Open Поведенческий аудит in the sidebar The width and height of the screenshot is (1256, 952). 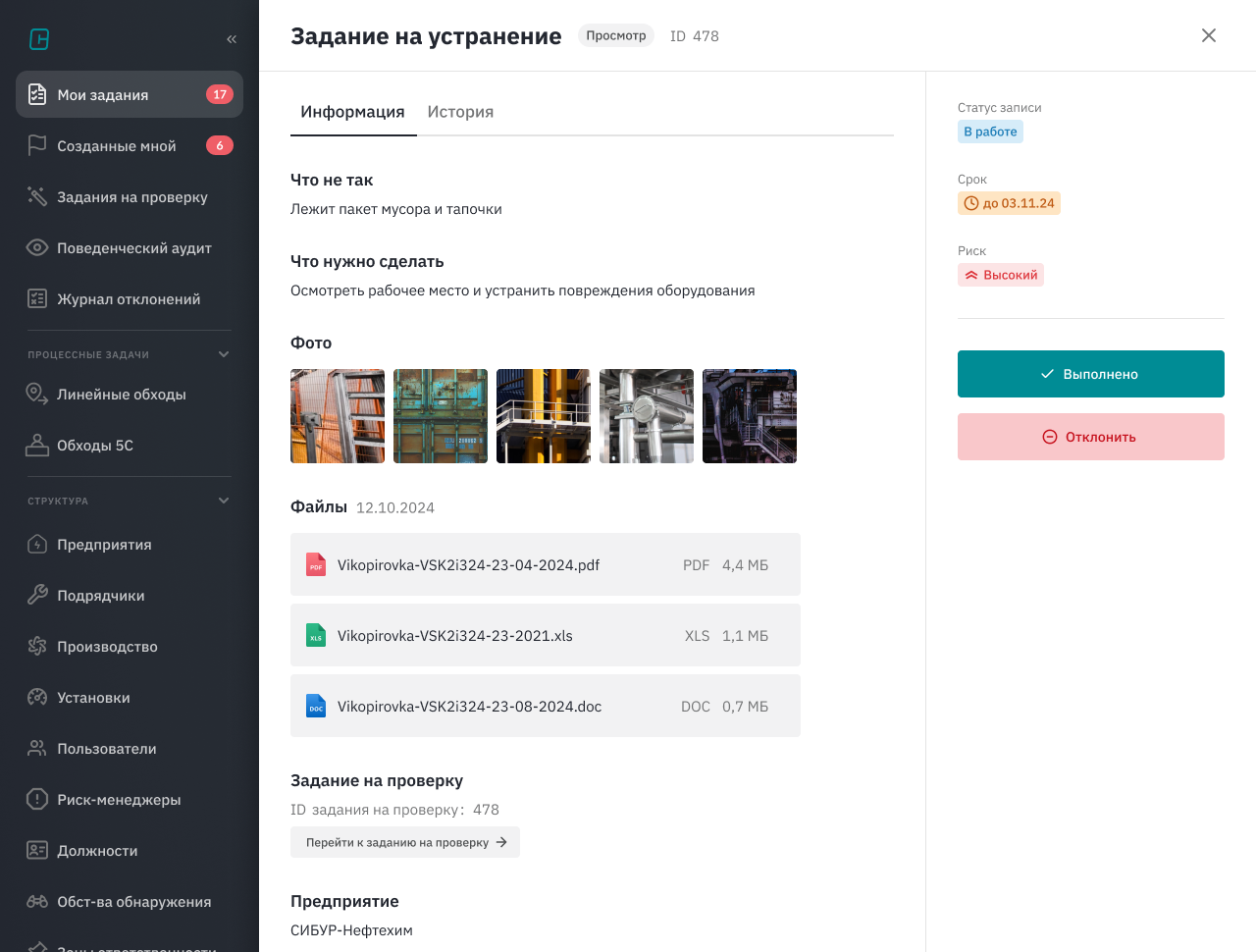tap(130, 247)
